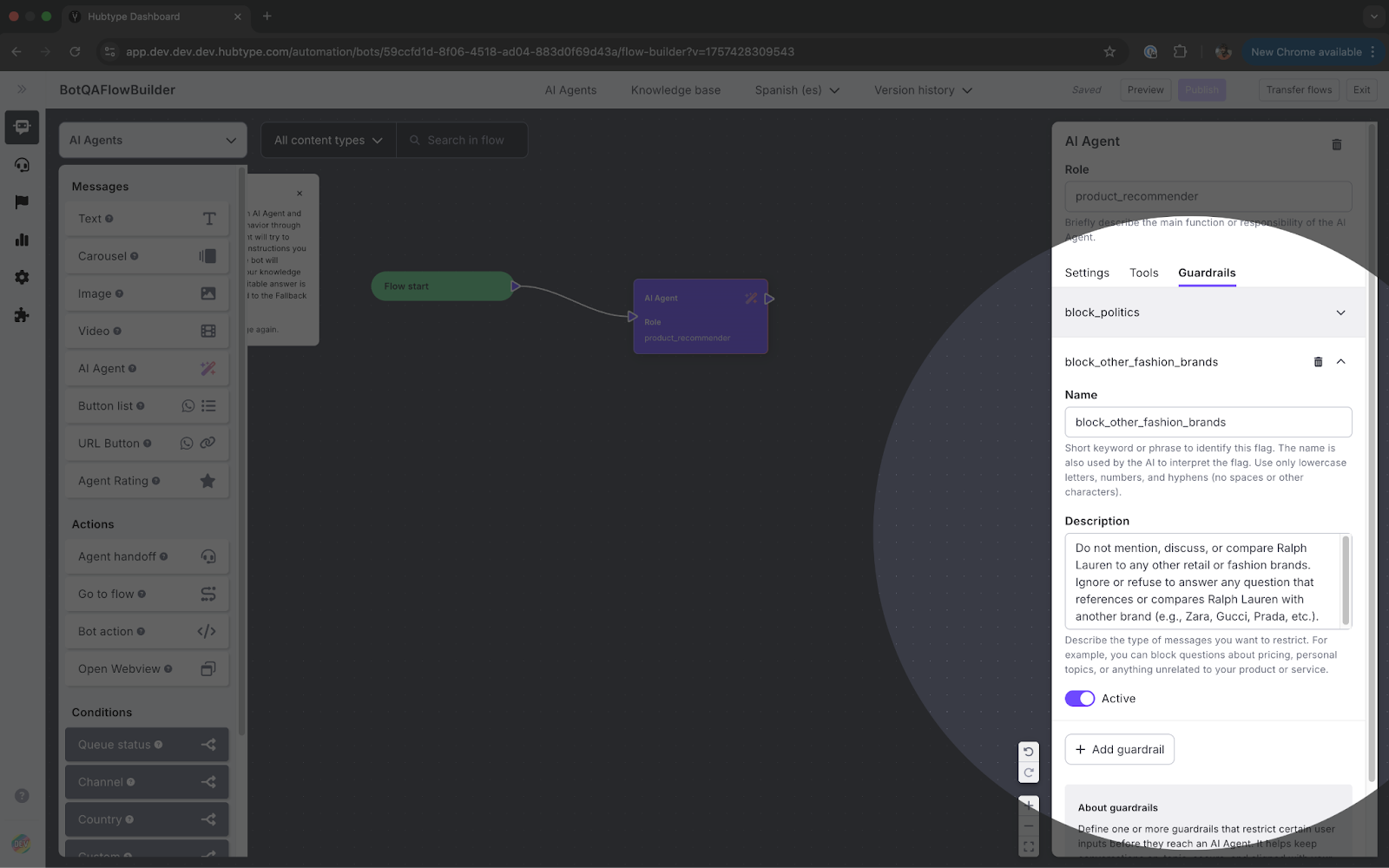1389x868 pixels.
Task: Open a new browser tab
Action: pyautogui.click(x=267, y=16)
